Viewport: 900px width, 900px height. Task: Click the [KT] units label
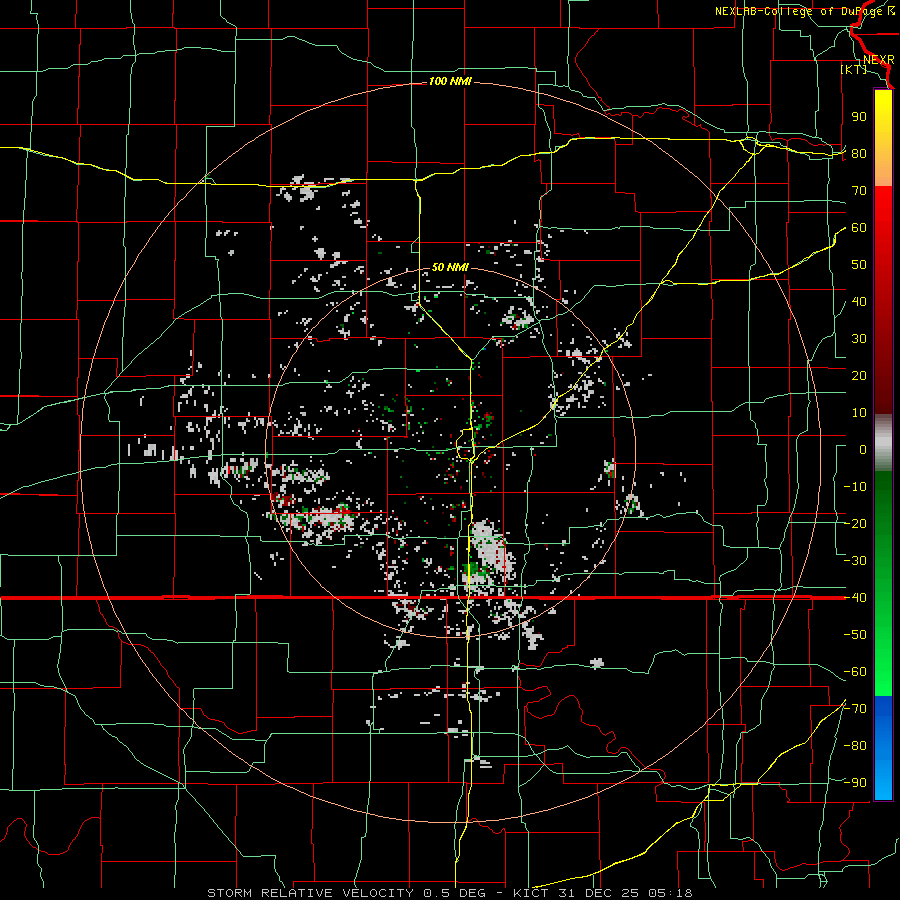tap(854, 69)
